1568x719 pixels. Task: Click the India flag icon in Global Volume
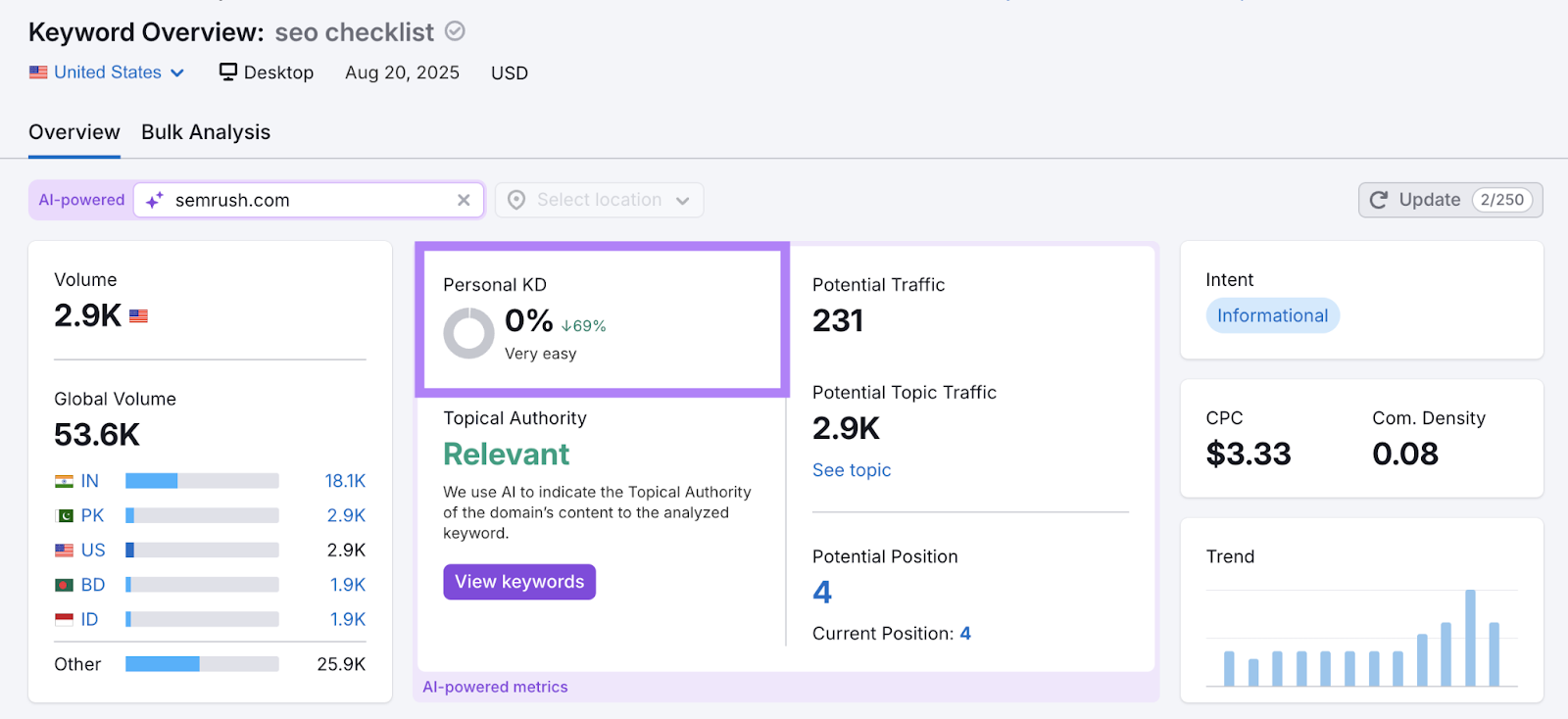65,481
